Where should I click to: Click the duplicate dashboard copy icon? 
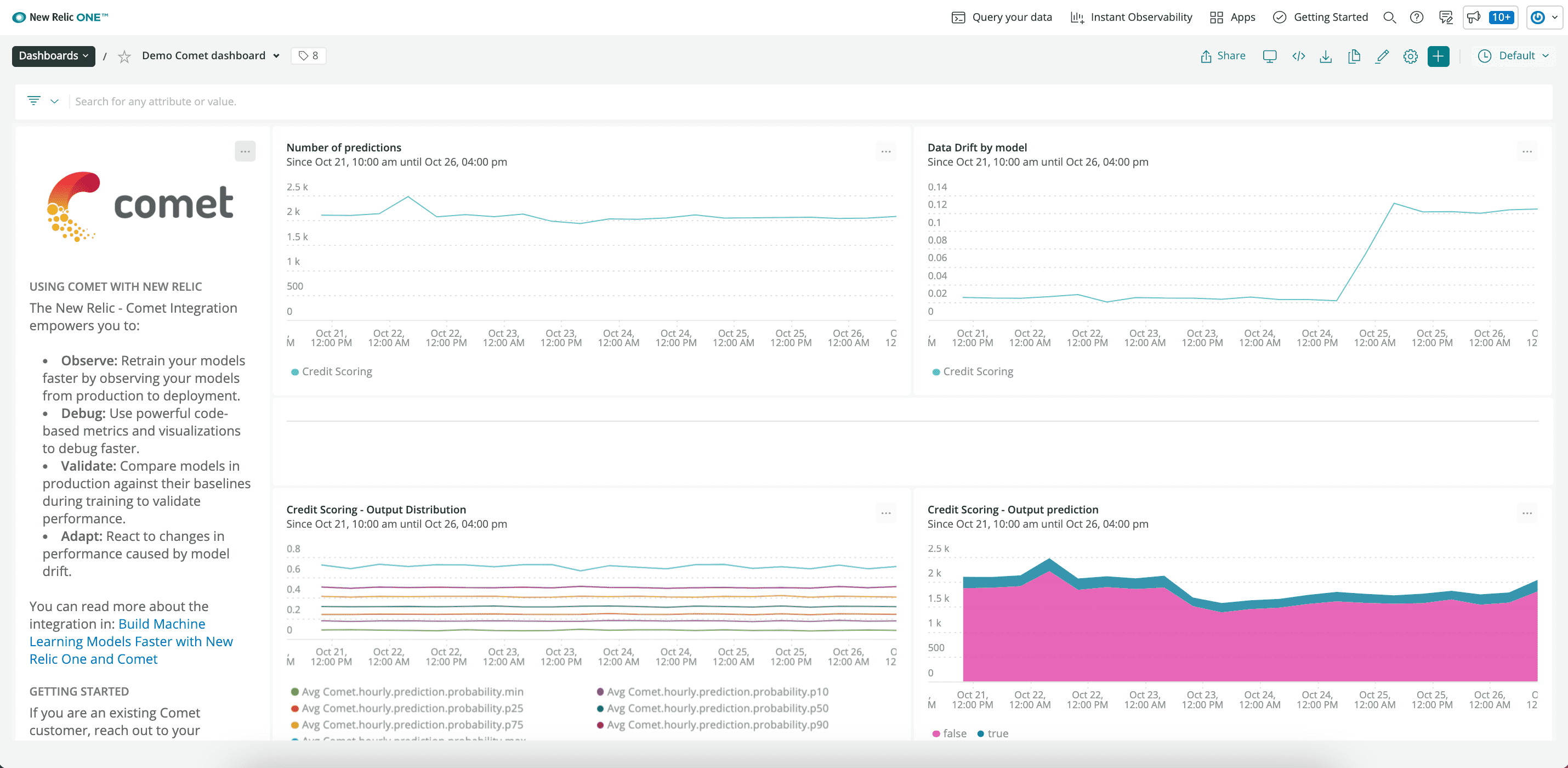click(x=1354, y=56)
